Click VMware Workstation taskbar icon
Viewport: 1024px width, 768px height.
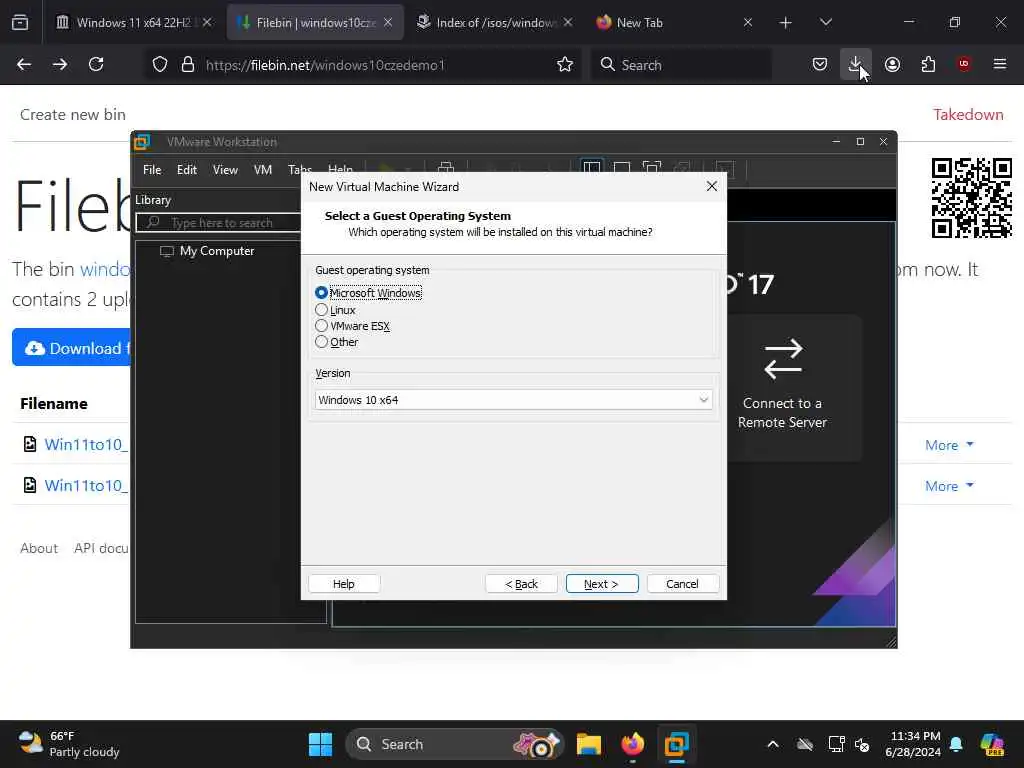[x=677, y=744]
